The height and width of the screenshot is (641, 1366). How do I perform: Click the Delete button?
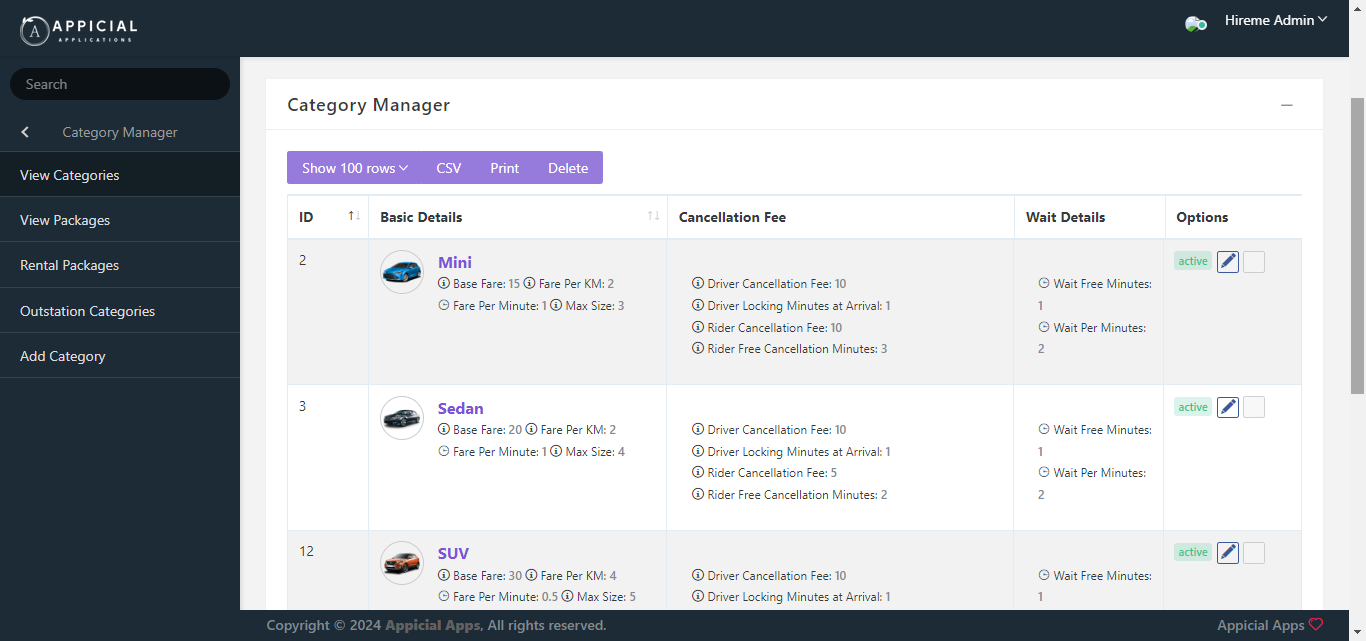click(x=568, y=168)
